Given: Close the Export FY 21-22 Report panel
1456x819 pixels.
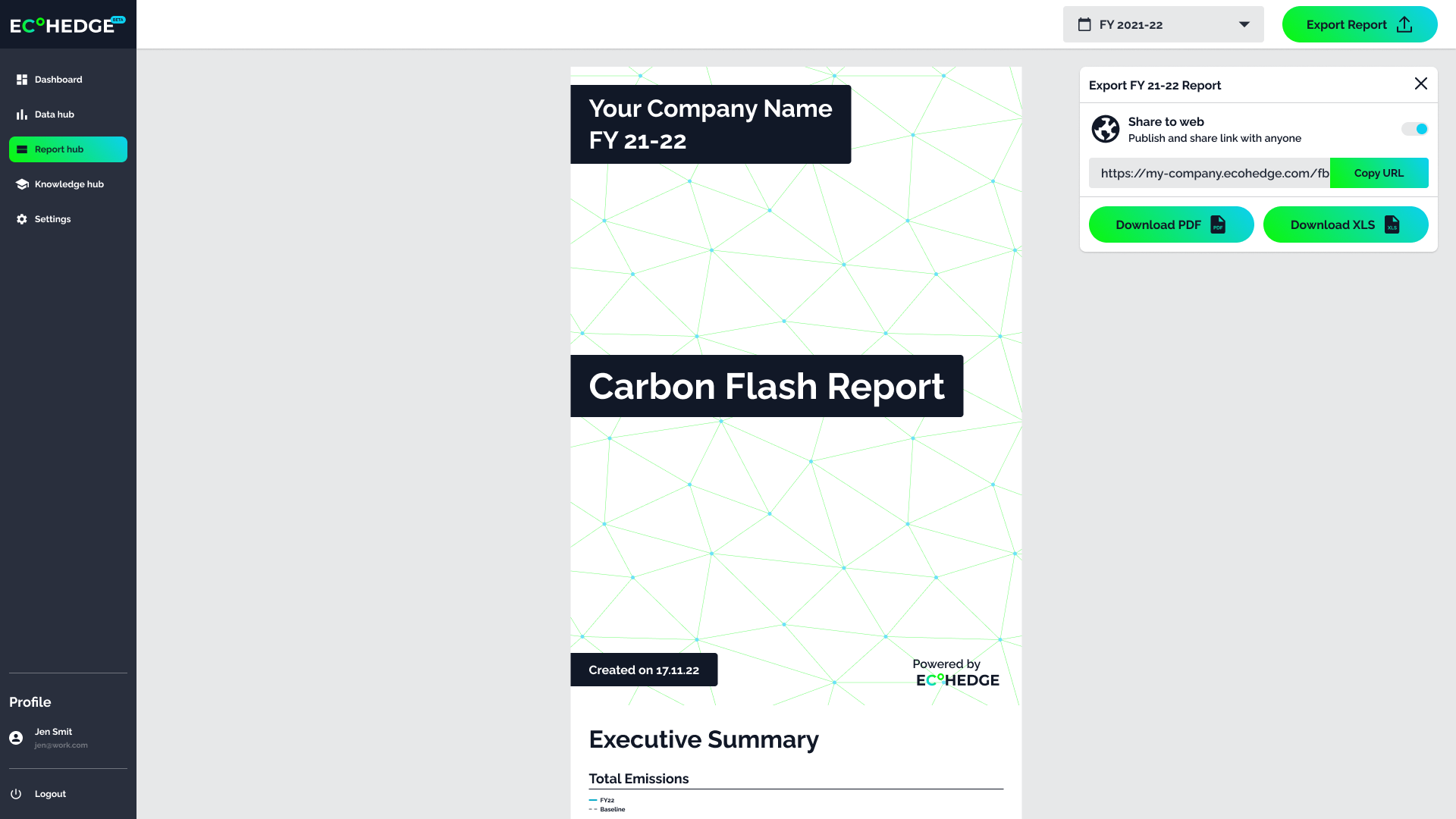Looking at the screenshot, I should [x=1421, y=83].
